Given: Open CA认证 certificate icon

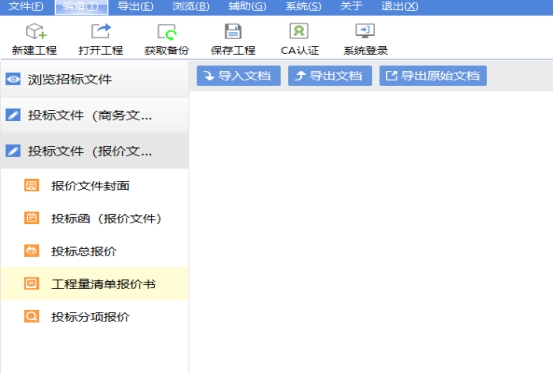Looking at the screenshot, I should pos(299,31).
